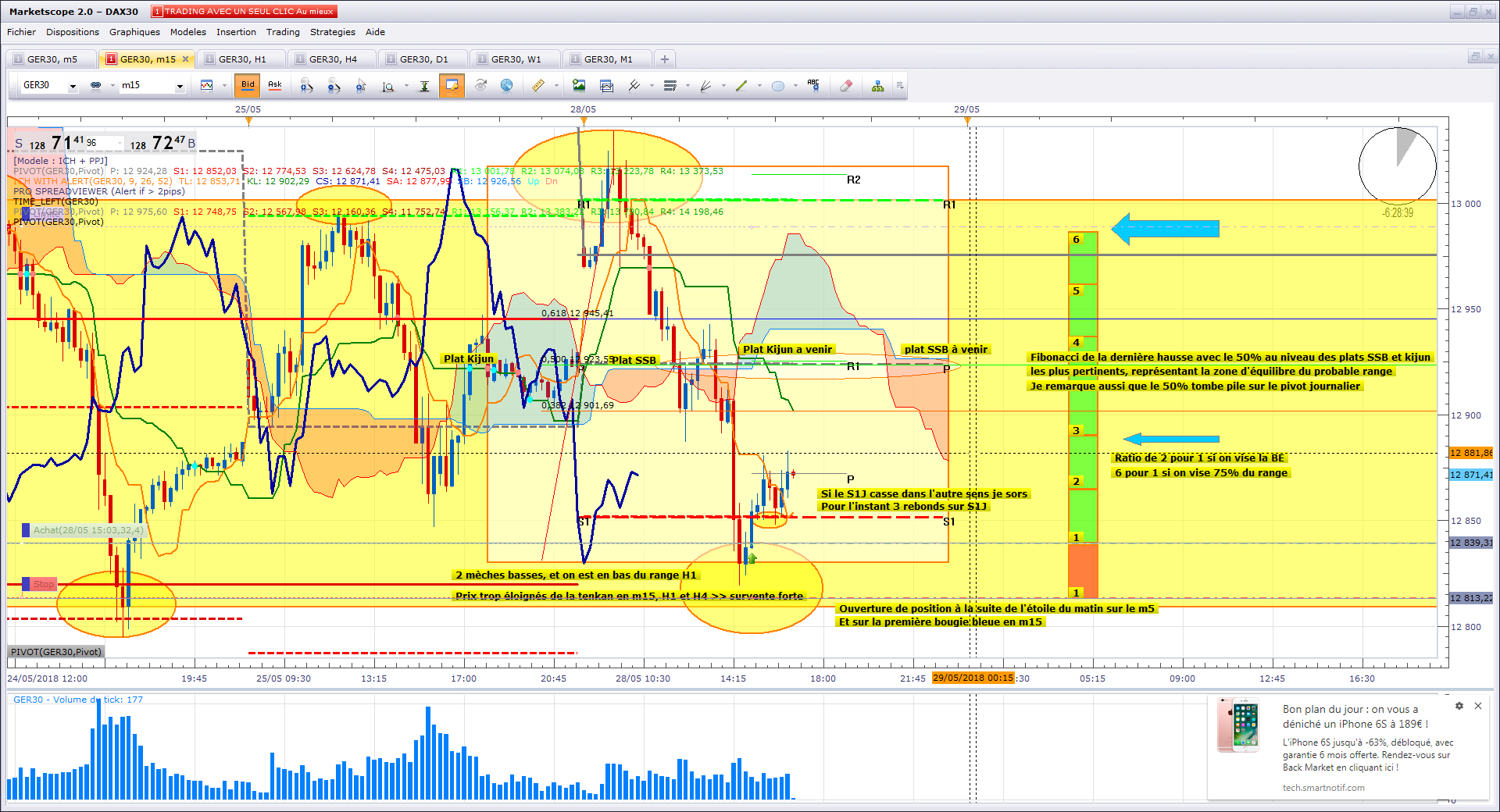1500x812 pixels.
Task: Open the Graphiques menu
Action: tap(134, 32)
